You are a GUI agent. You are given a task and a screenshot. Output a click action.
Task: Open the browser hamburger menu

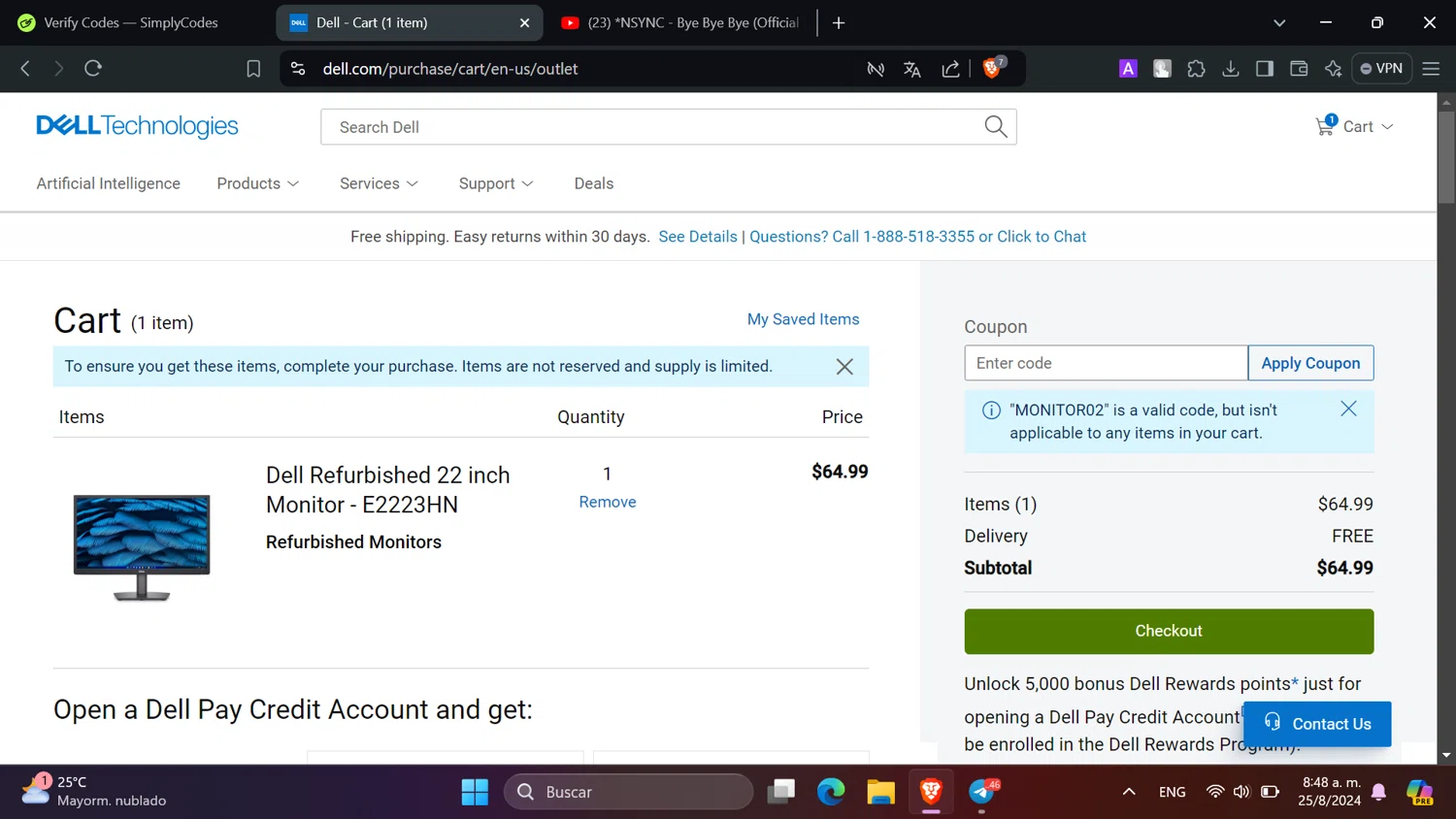point(1431,69)
